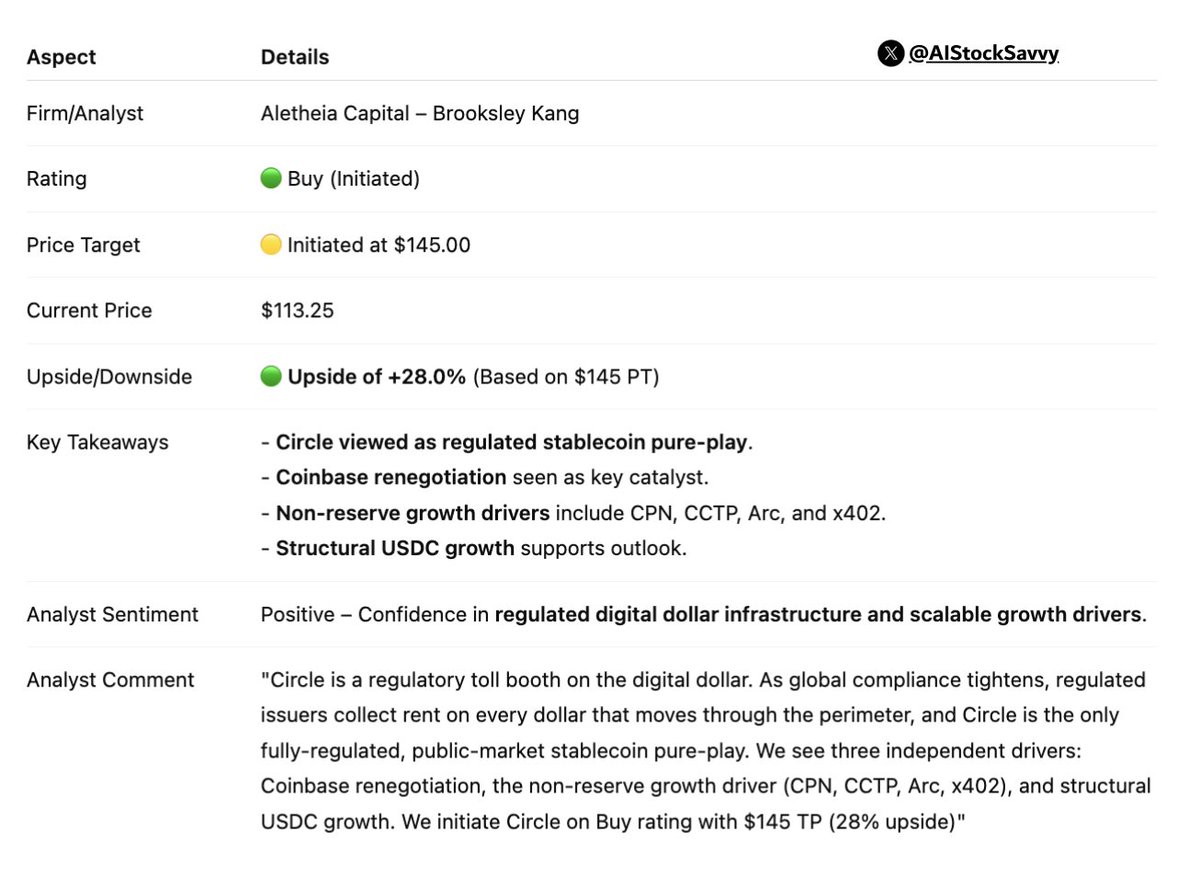Click Aletheia Capital – Brooksley Kang text
Viewport: 1200px width, 877px height.
pyautogui.click(x=420, y=113)
